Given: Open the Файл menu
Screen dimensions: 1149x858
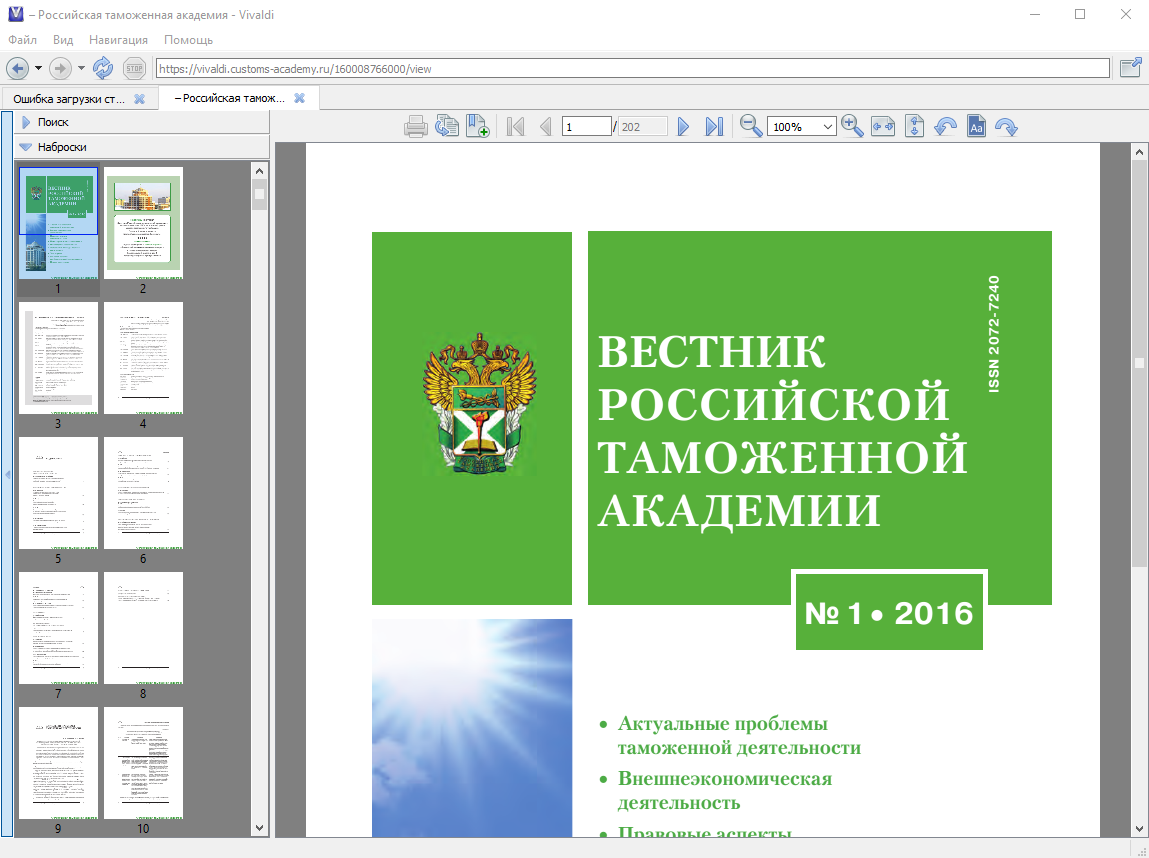Looking at the screenshot, I should click(x=23, y=40).
